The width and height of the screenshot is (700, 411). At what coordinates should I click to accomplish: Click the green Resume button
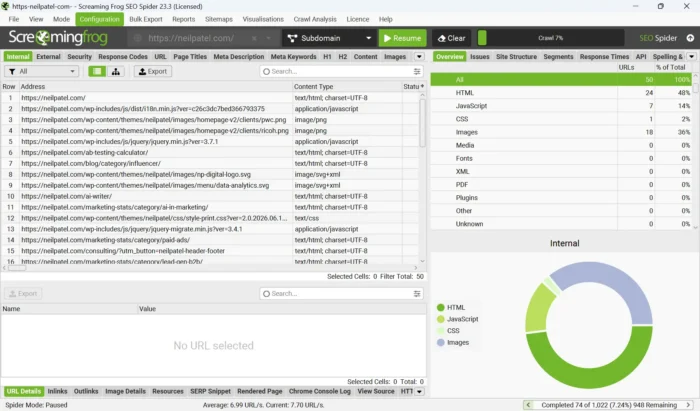pos(403,38)
